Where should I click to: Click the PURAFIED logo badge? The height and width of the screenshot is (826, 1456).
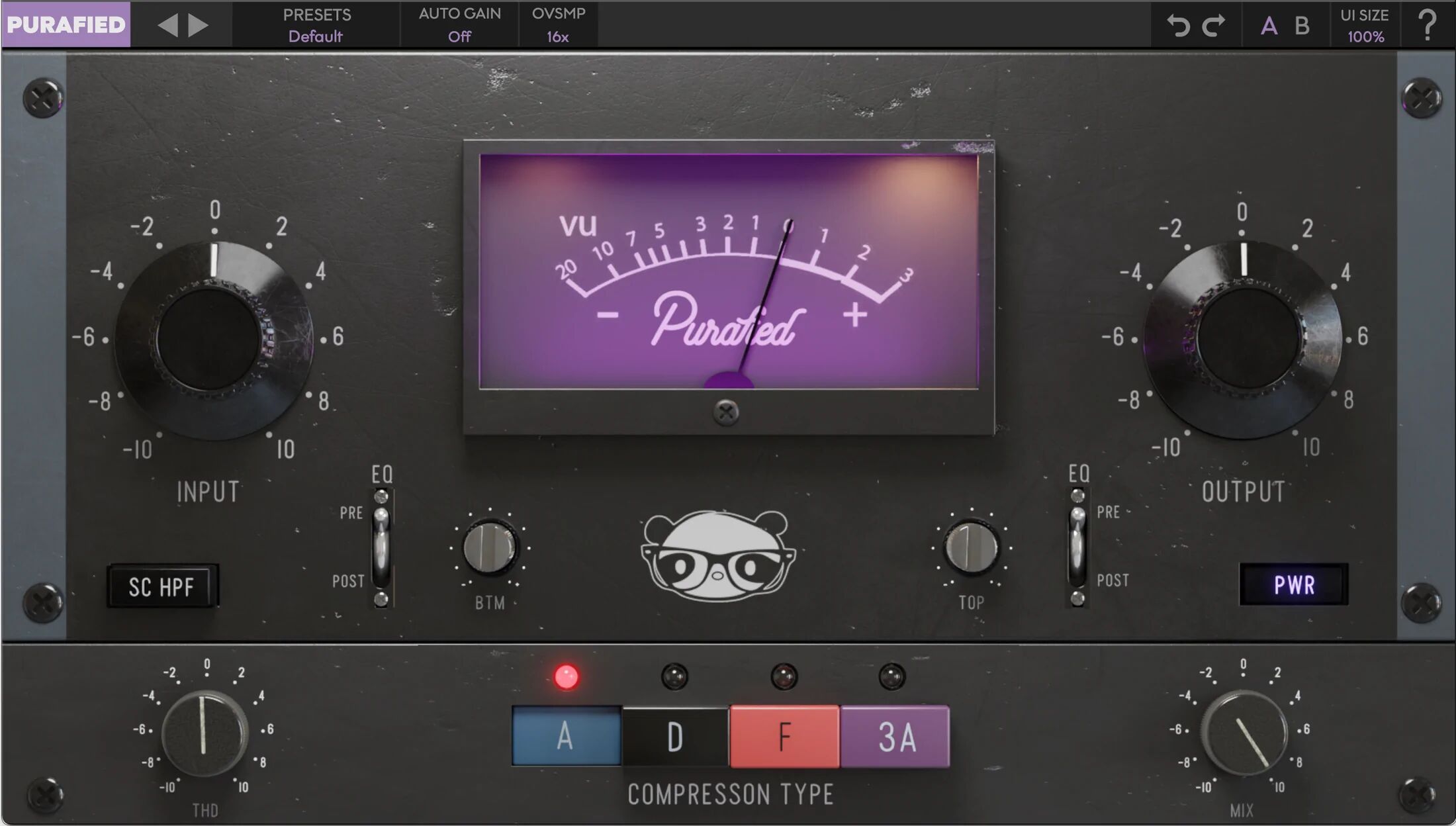point(66,25)
